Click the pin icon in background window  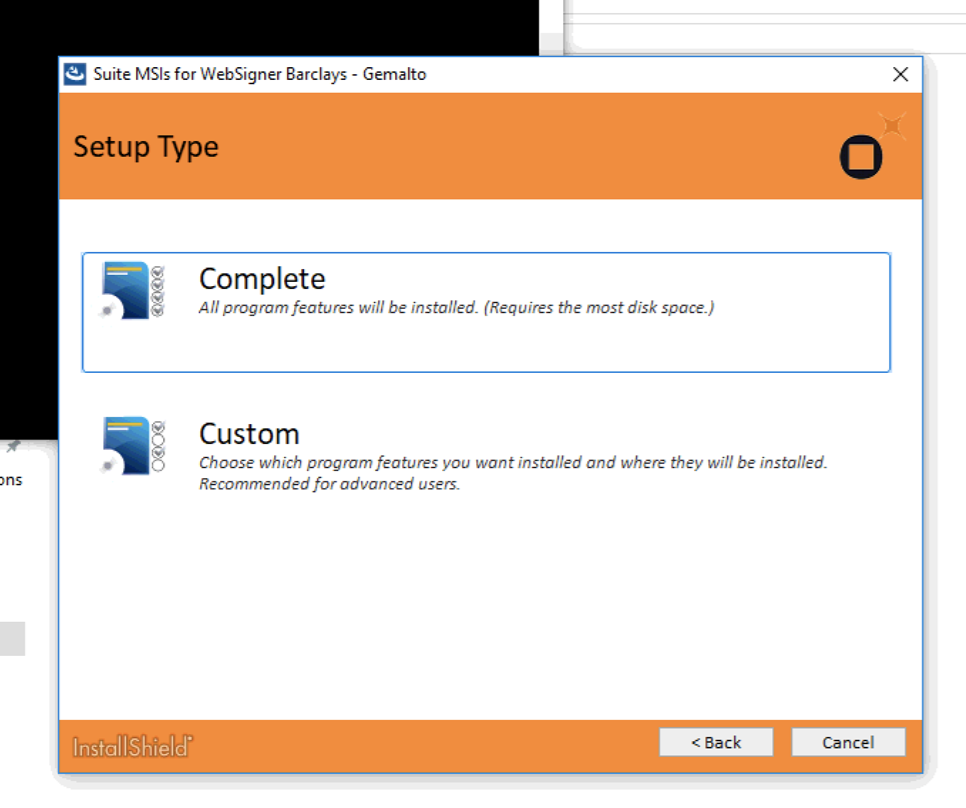click(13, 446)
